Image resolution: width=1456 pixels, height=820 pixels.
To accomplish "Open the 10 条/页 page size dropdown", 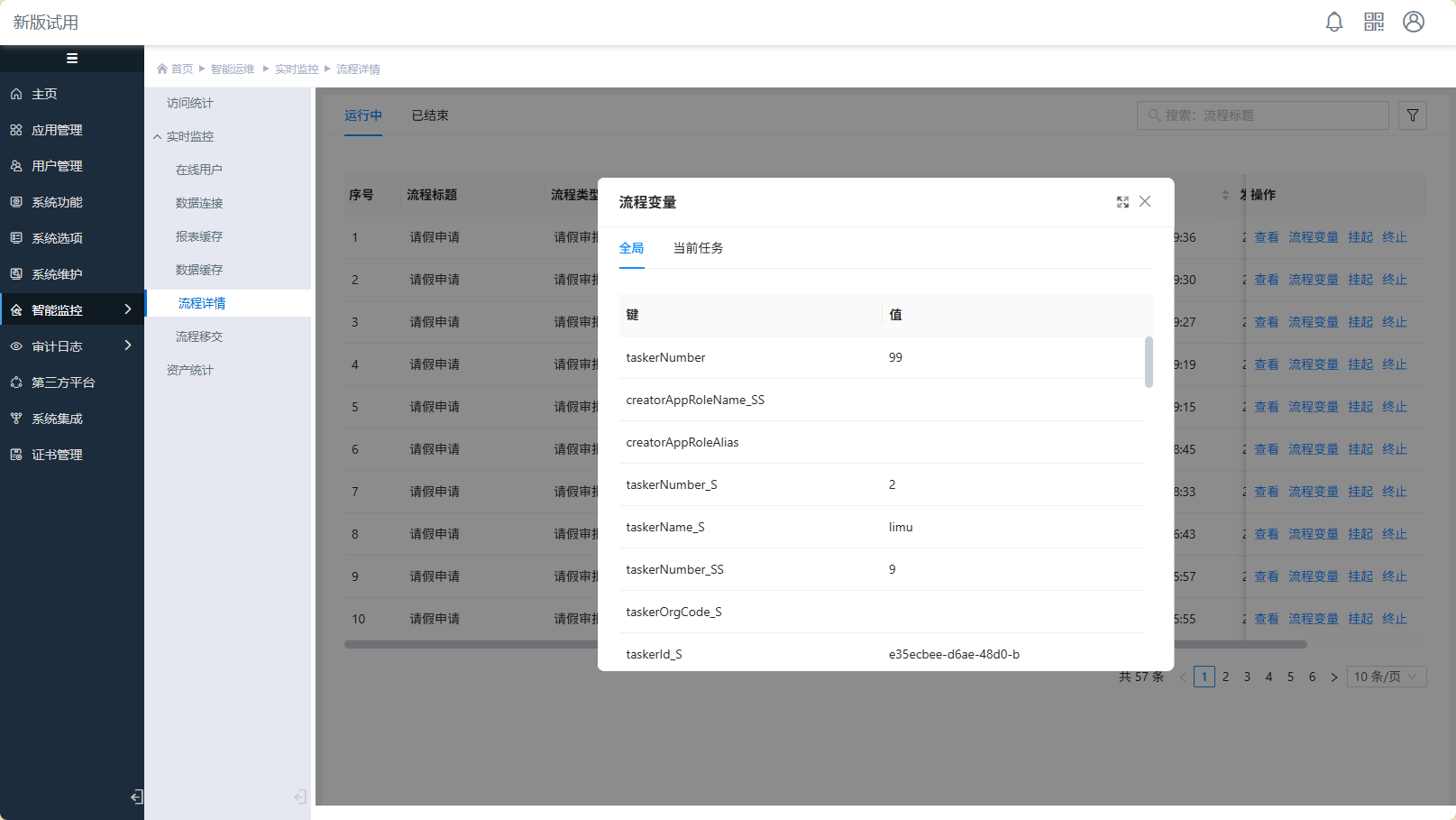I will pos(1387,677).
